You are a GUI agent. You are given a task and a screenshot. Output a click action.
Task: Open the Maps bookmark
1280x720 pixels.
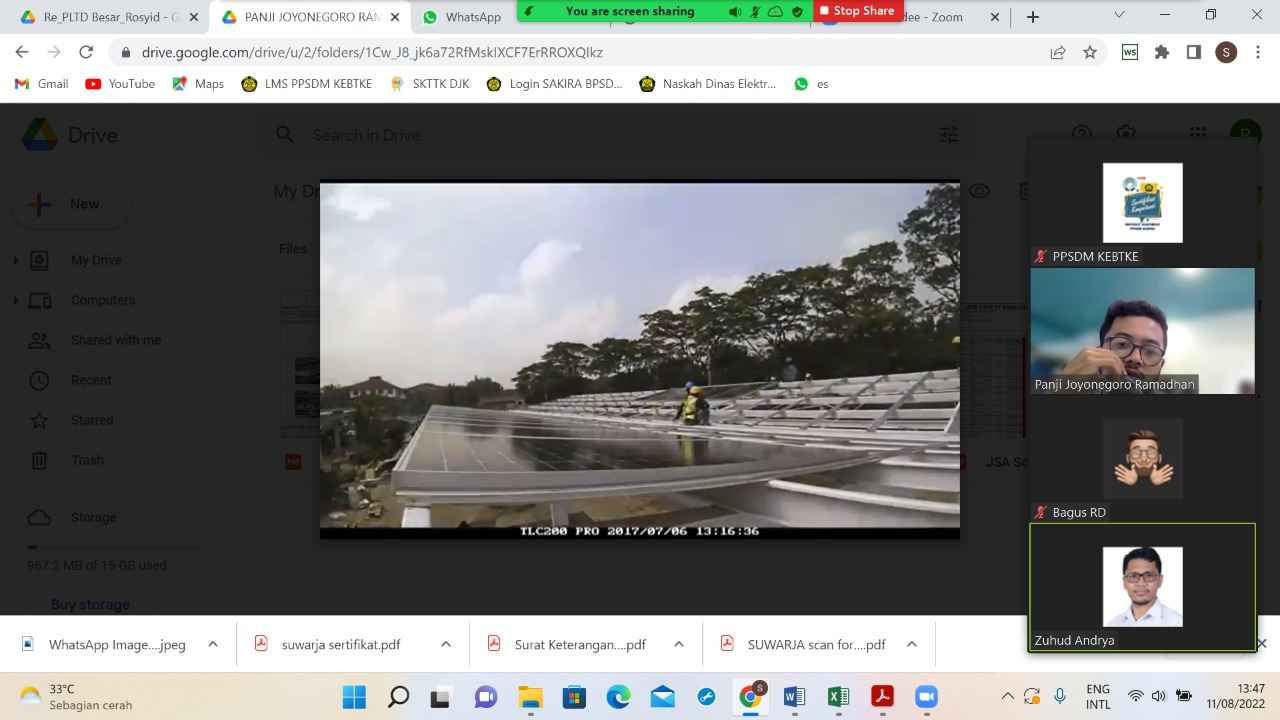click(x=198, y=84)
